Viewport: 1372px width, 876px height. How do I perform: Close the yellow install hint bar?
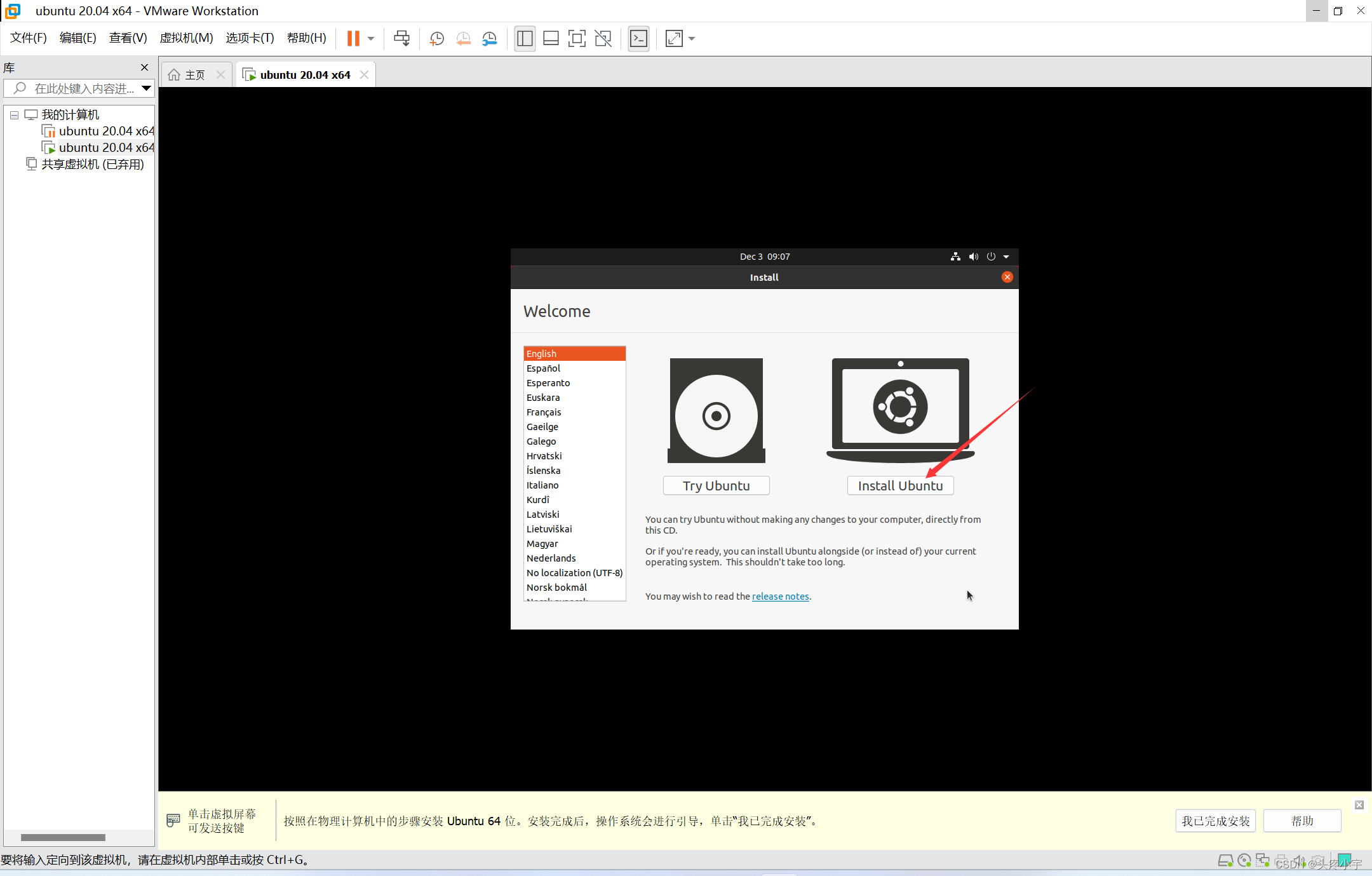(x=1359, y=805)
